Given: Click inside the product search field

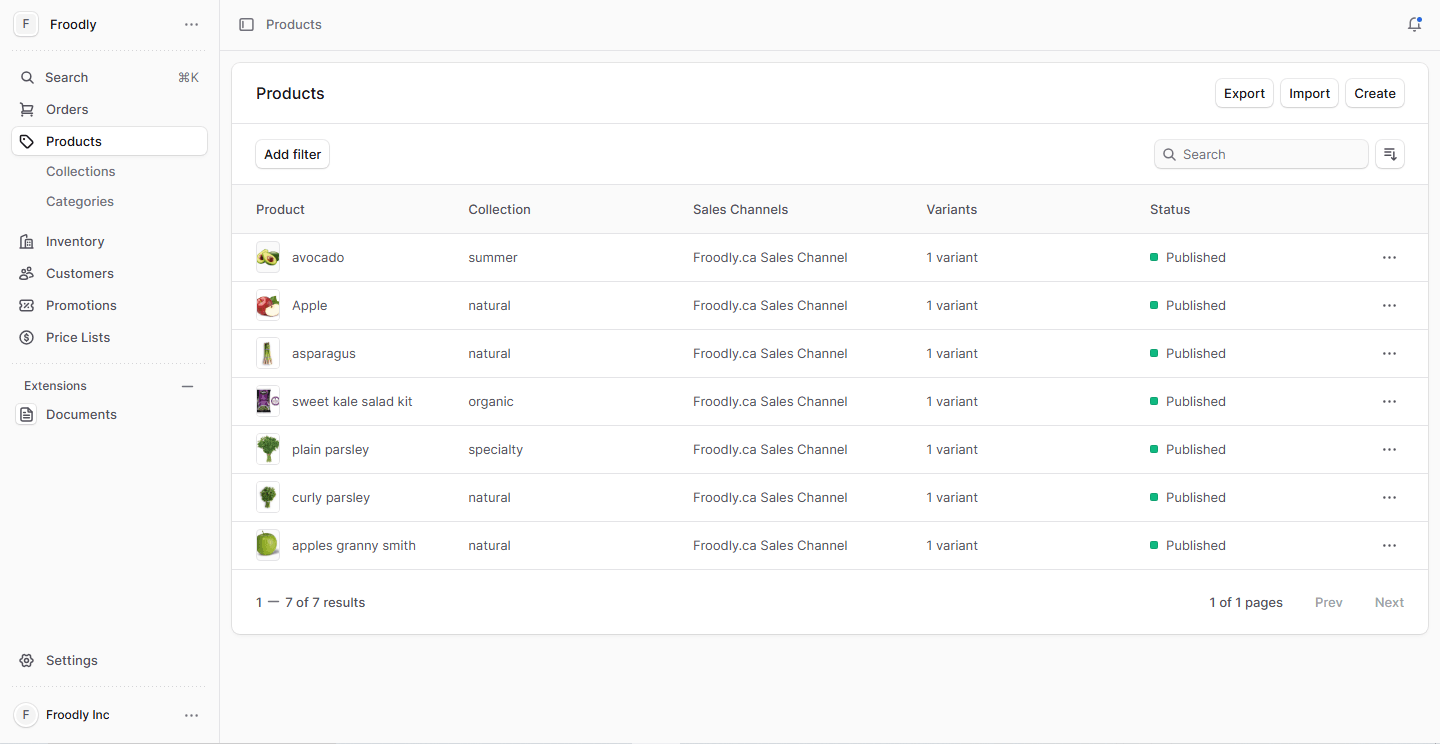Looking at the screenshot, I should click(x=1260, y=154).
